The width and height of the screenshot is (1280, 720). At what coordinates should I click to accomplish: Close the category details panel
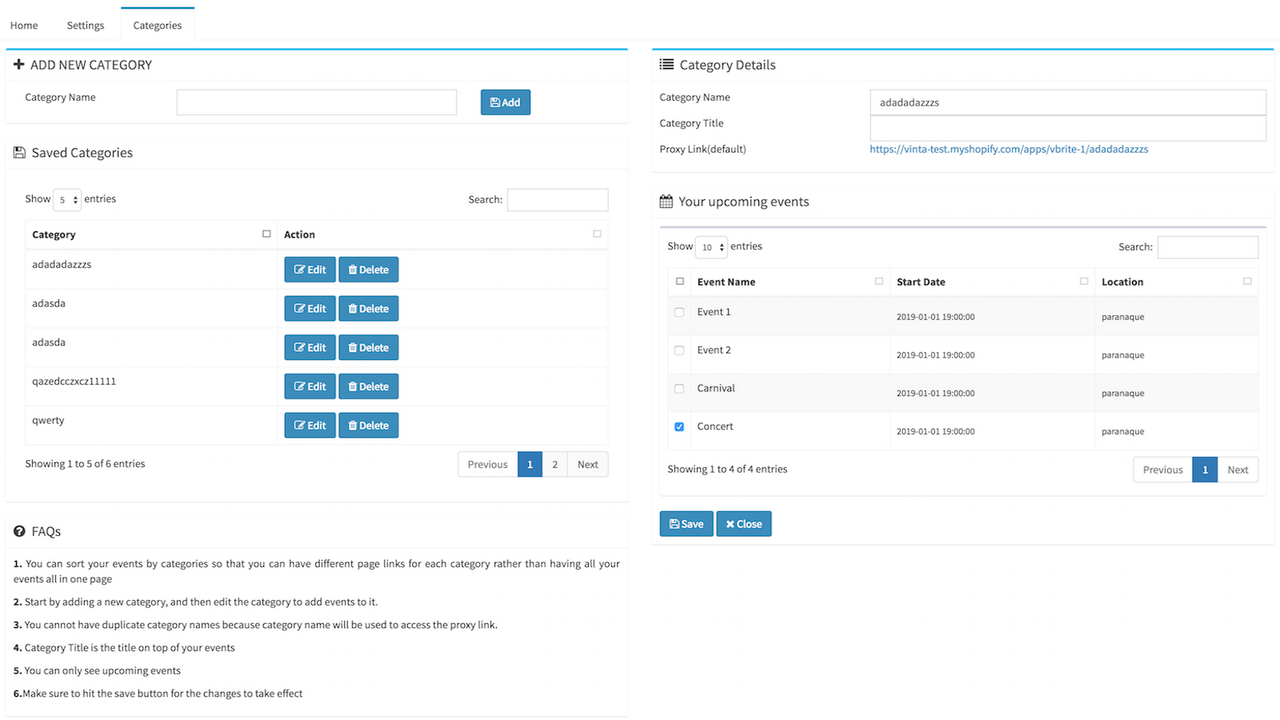click(x=744, y=524)
